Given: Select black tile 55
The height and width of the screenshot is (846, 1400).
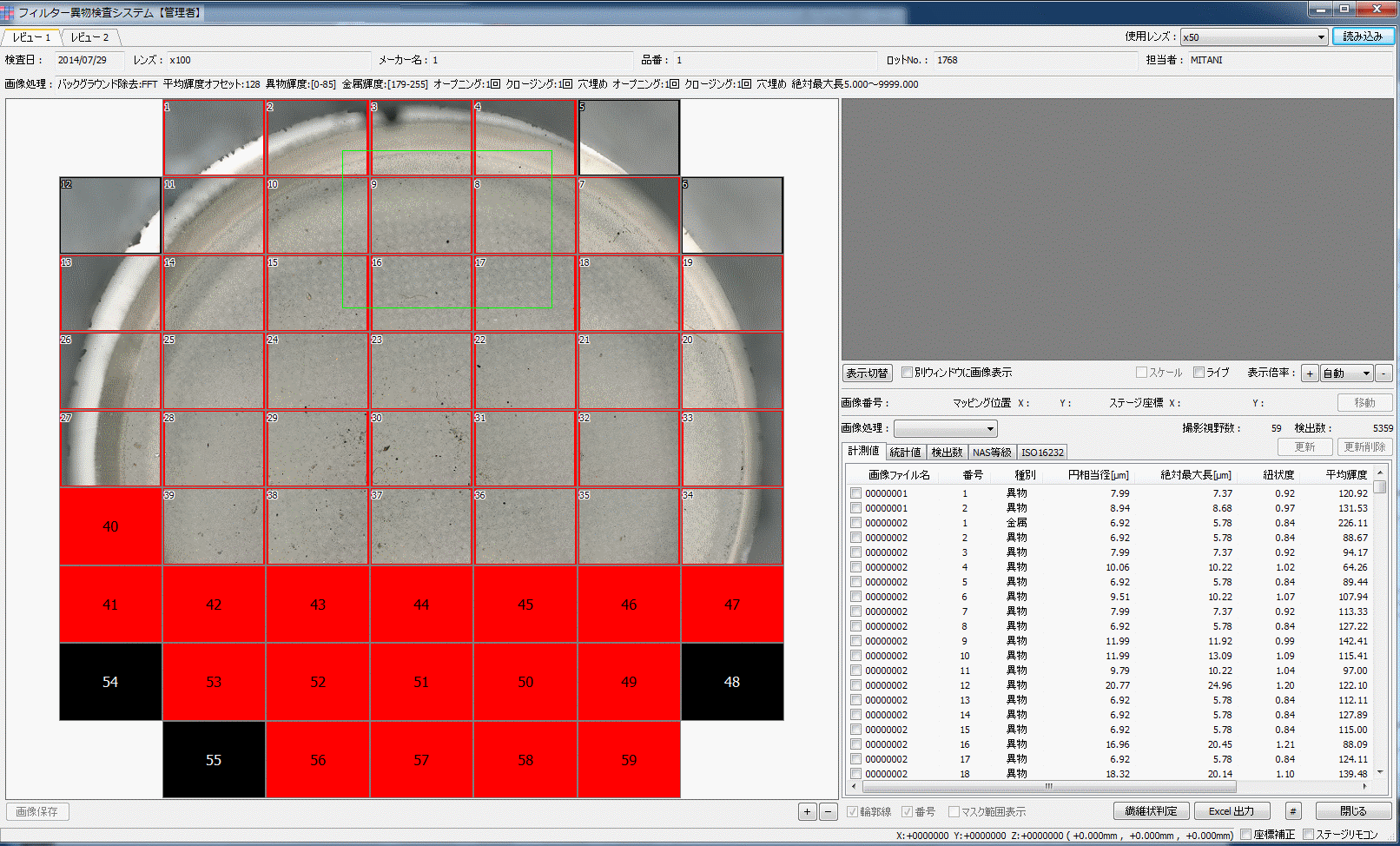Looking at the screenshot, I should [214, 760].
